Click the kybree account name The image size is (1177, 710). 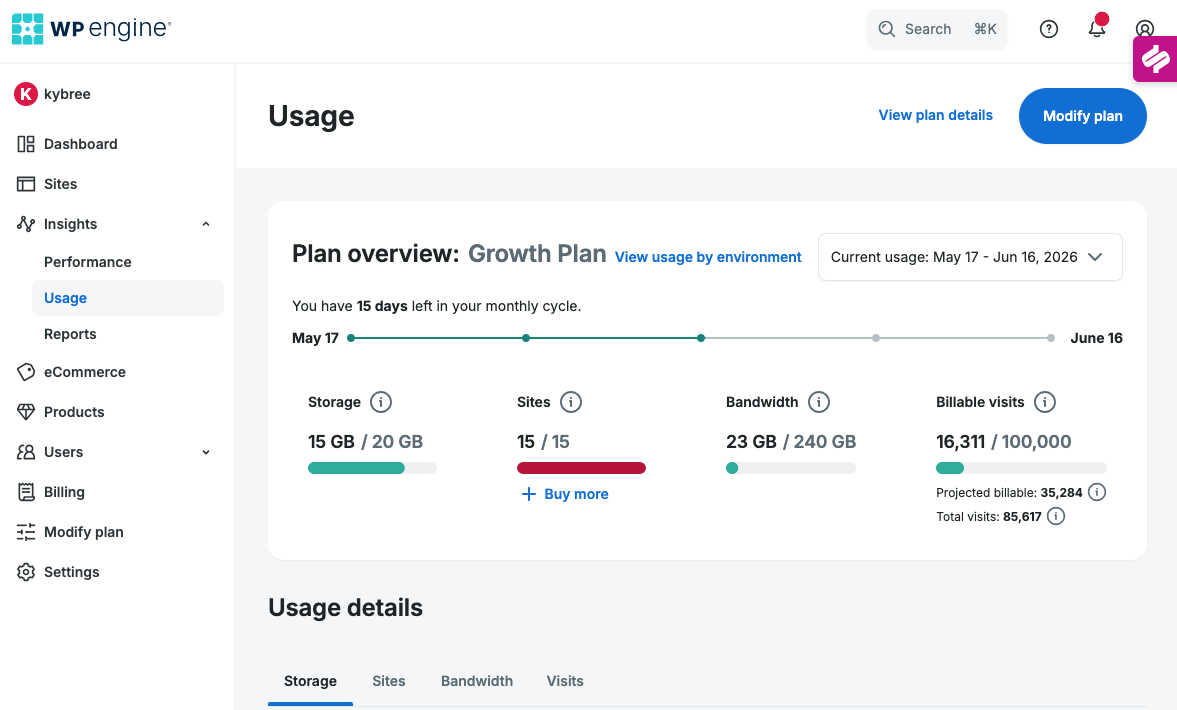(67, 94)
